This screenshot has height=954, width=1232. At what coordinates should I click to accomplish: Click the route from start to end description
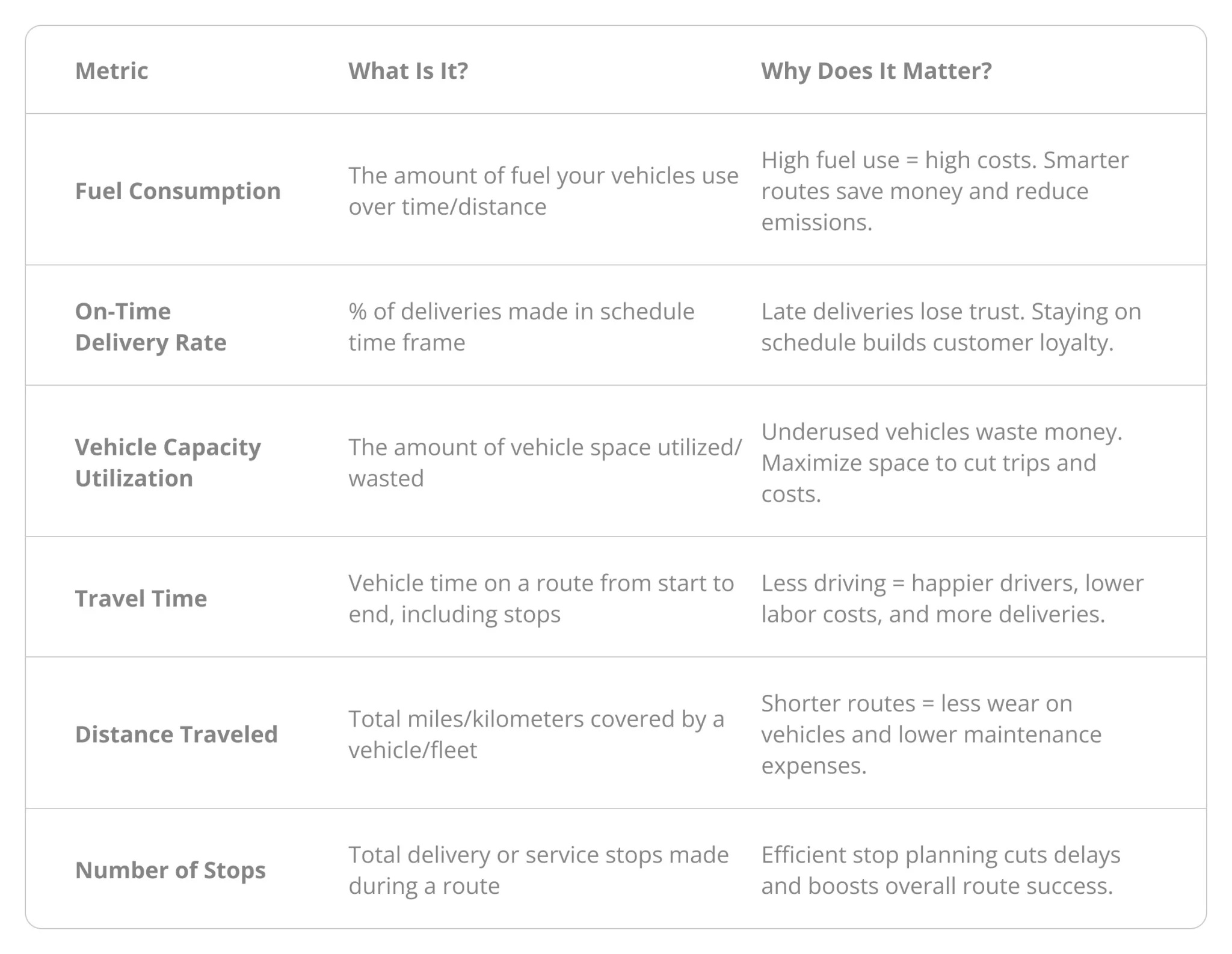[541, 599]
